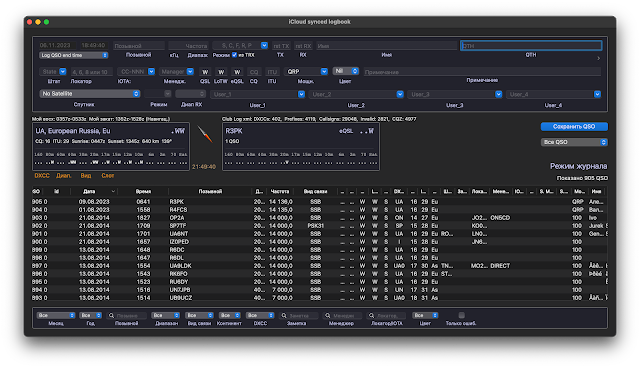Select the R4FCS log row
This screenshot has width=640, height=368.
click(x=319, y=210)
